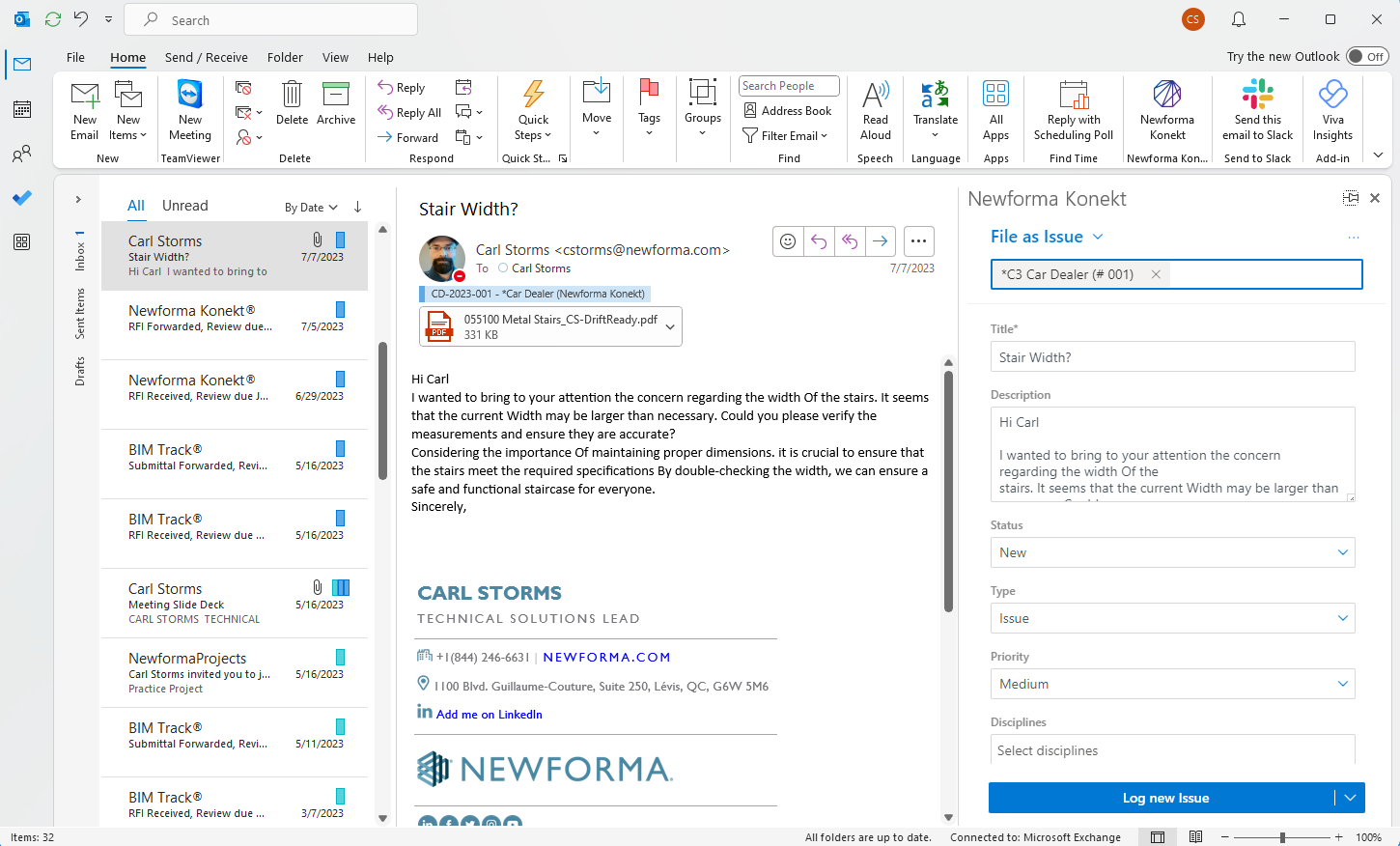1400x846 pixels.
Task: Remove the Car Dealer project tag
Action: pos(1156,274)
